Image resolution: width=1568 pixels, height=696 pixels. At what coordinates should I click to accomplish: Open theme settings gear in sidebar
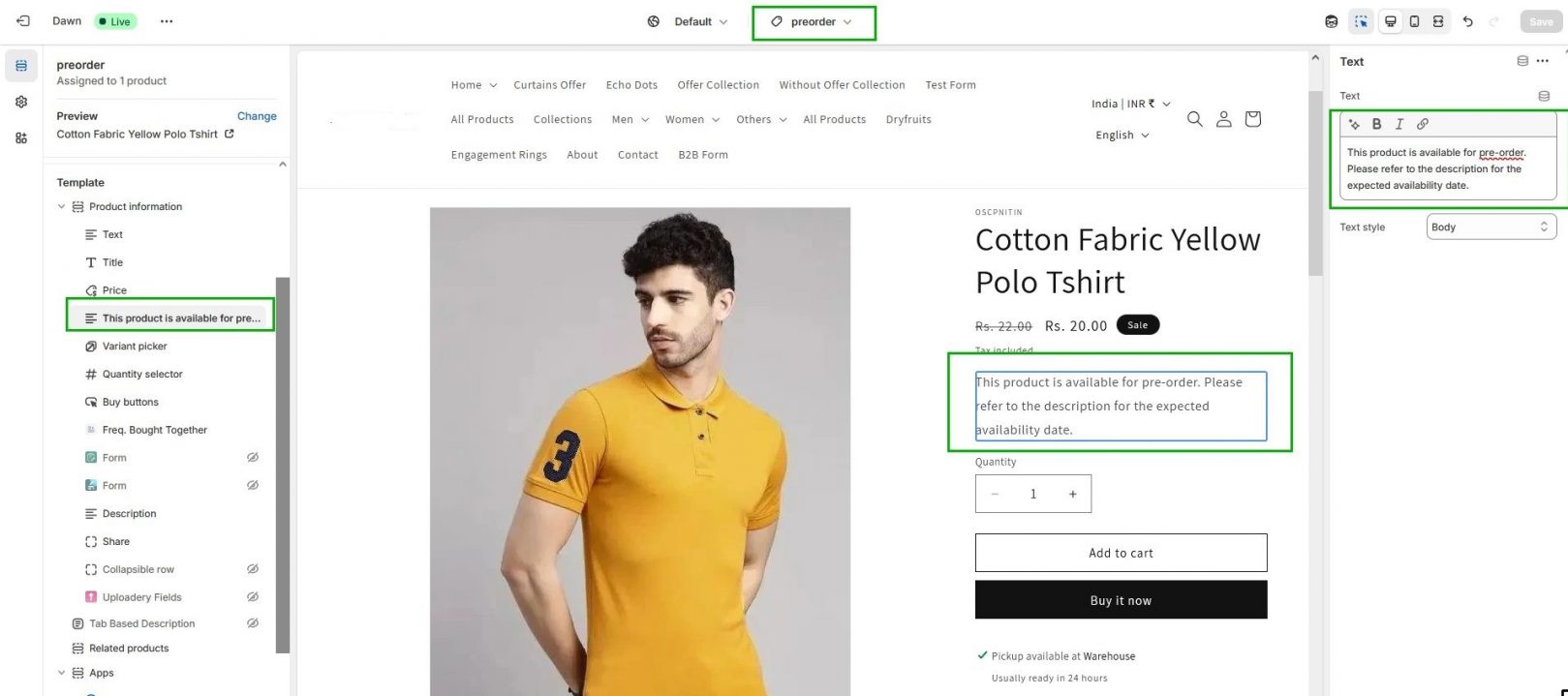(x=21, y=102)
